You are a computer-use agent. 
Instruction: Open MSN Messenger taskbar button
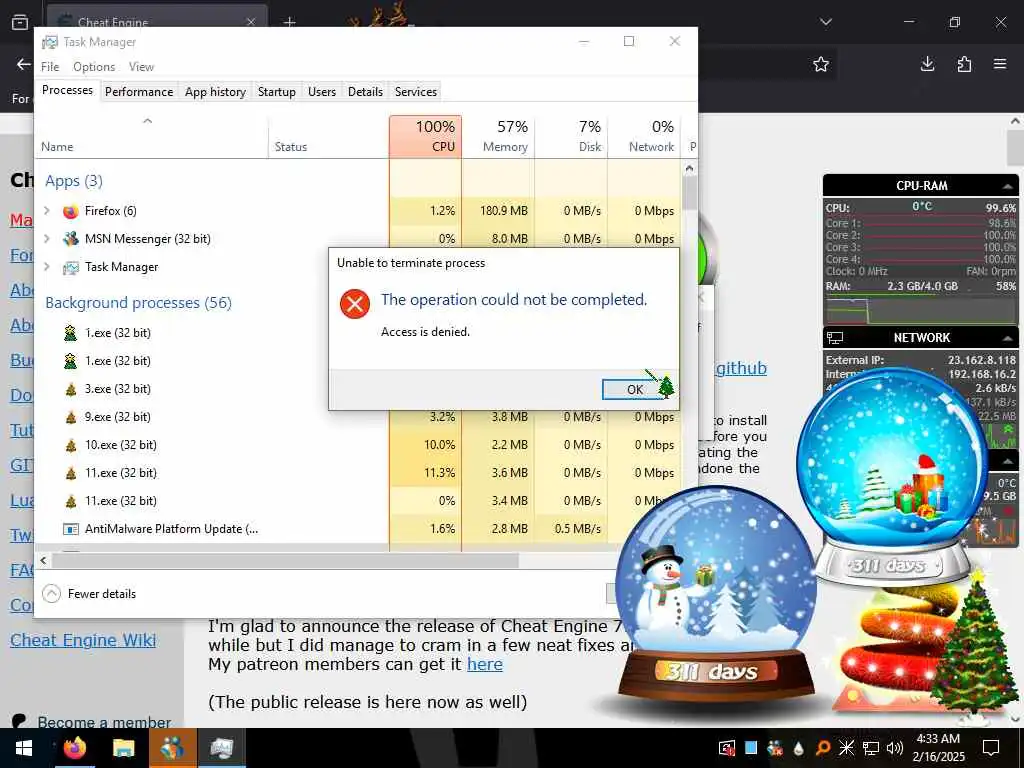(x=172, y=748)
